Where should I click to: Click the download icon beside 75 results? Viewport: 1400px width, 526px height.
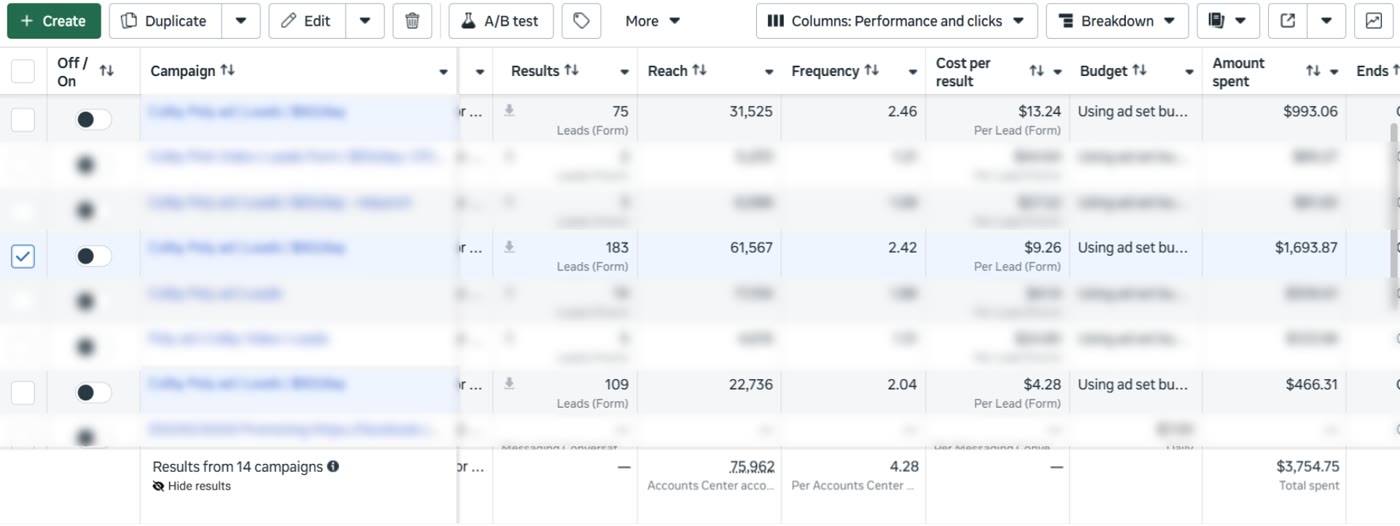click(509, 110)
